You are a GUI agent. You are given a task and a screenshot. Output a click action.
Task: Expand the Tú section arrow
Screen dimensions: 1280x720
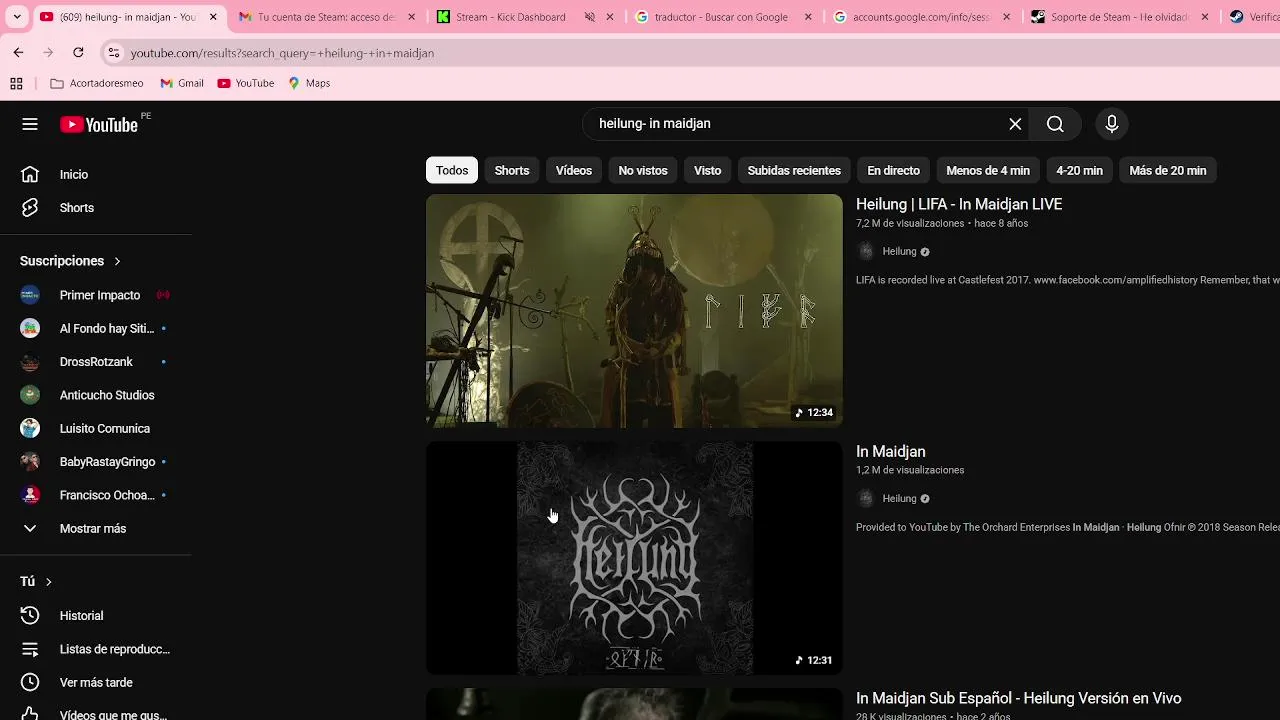pyautogui.click(x=48, y=581)
